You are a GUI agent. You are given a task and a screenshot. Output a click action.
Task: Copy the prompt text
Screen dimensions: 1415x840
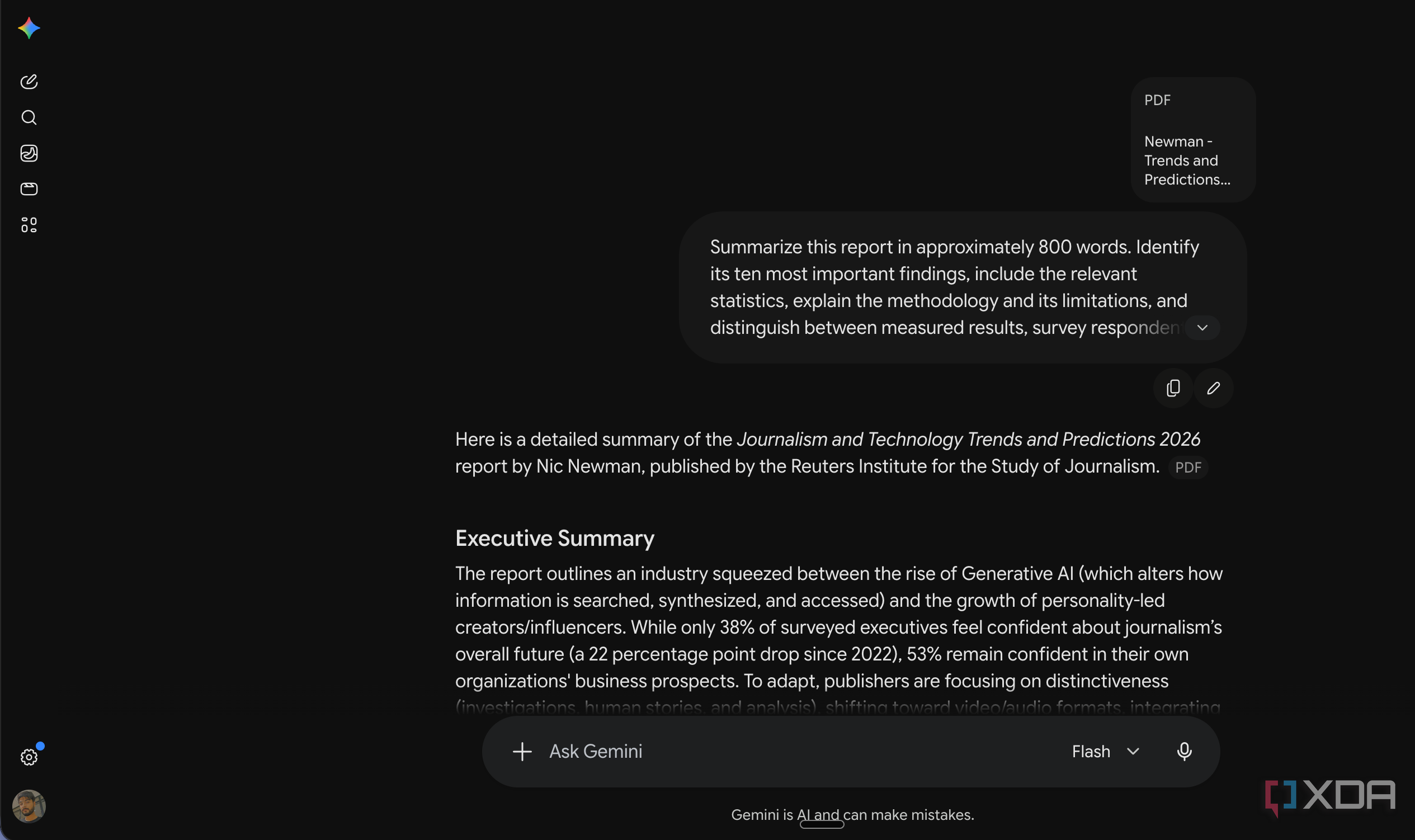pyautogui.click(x=1173, y=388)
